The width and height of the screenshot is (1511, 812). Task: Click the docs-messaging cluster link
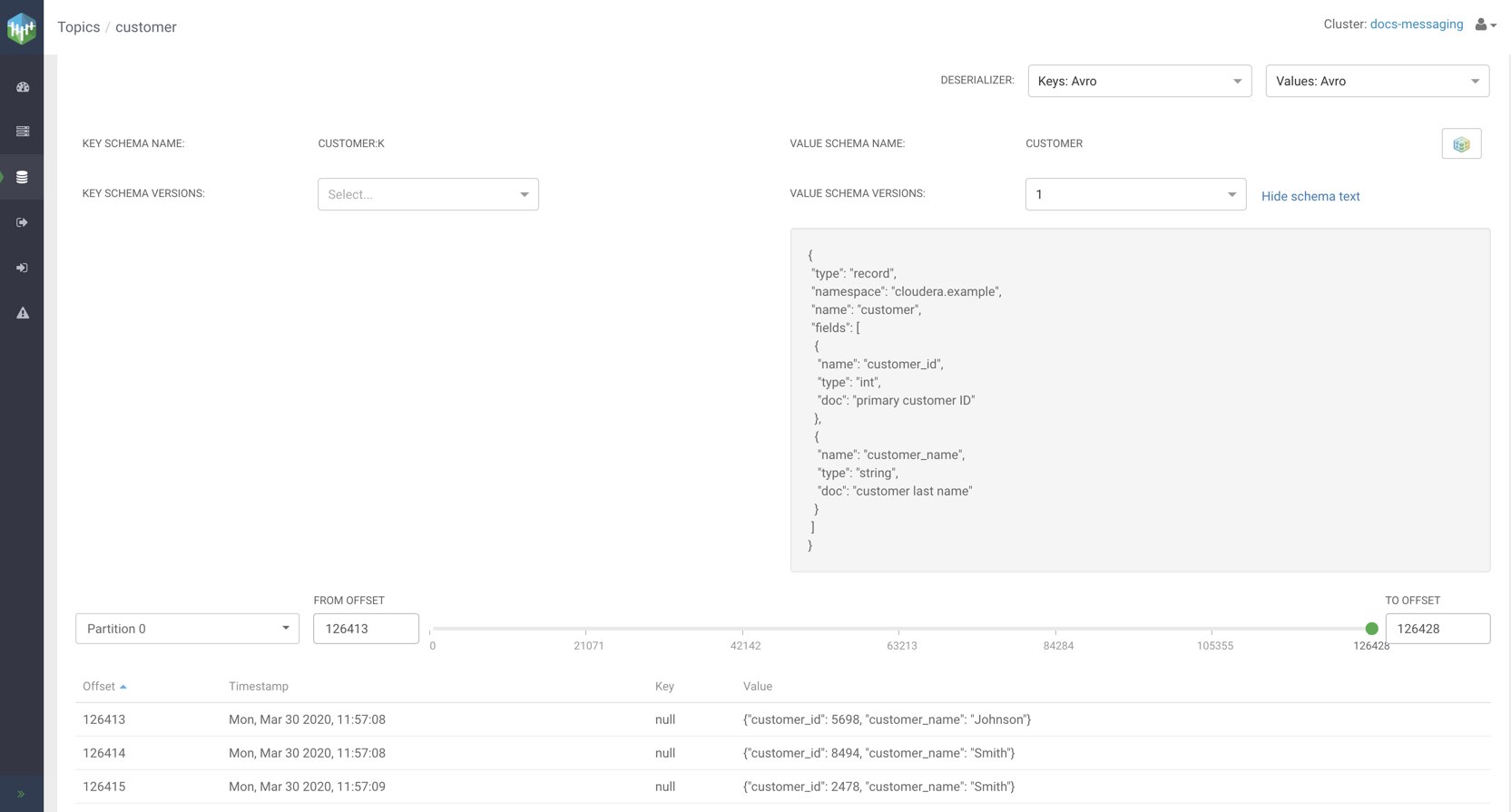[1416, 24]
